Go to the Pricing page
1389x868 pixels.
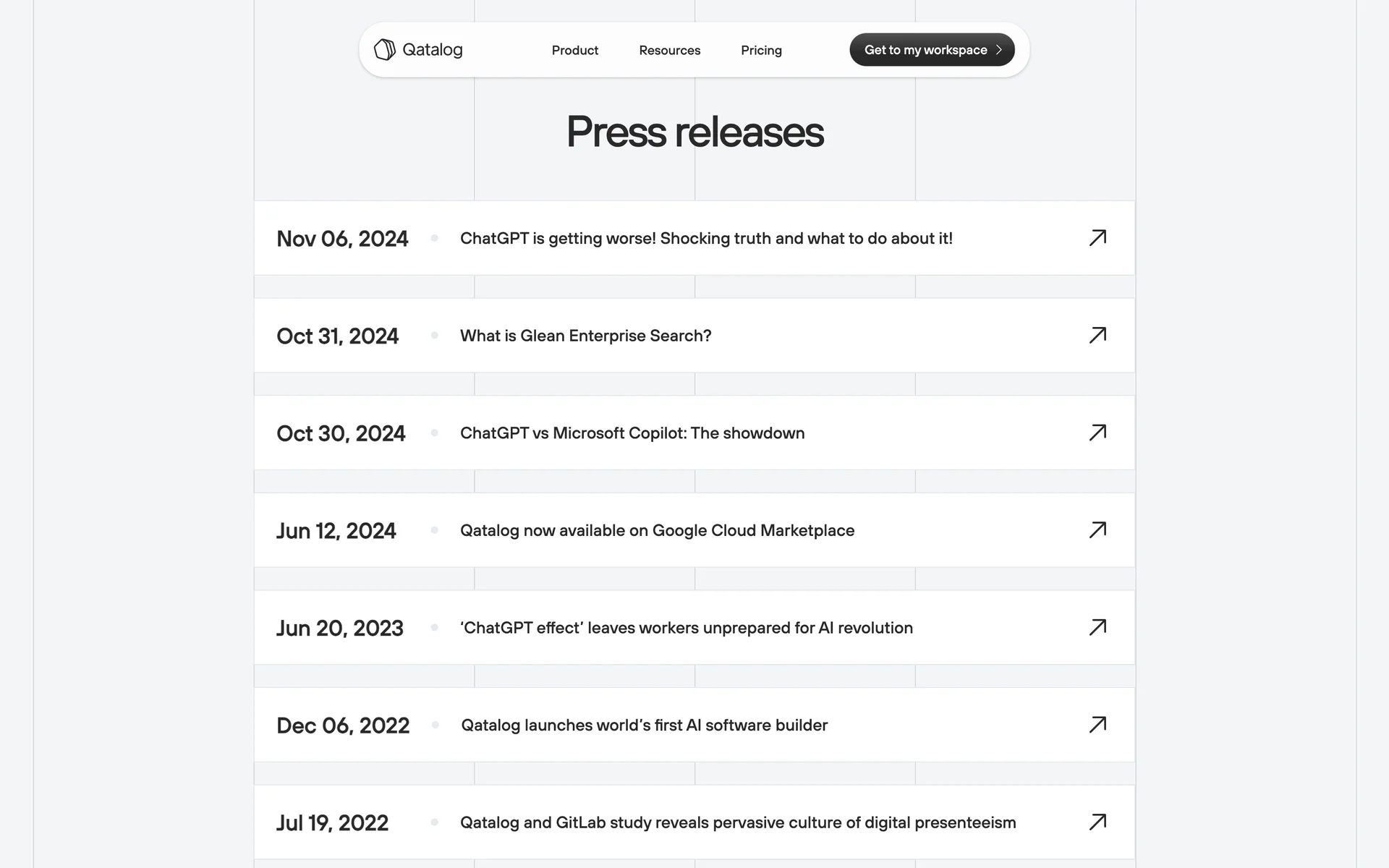[761, 50]
